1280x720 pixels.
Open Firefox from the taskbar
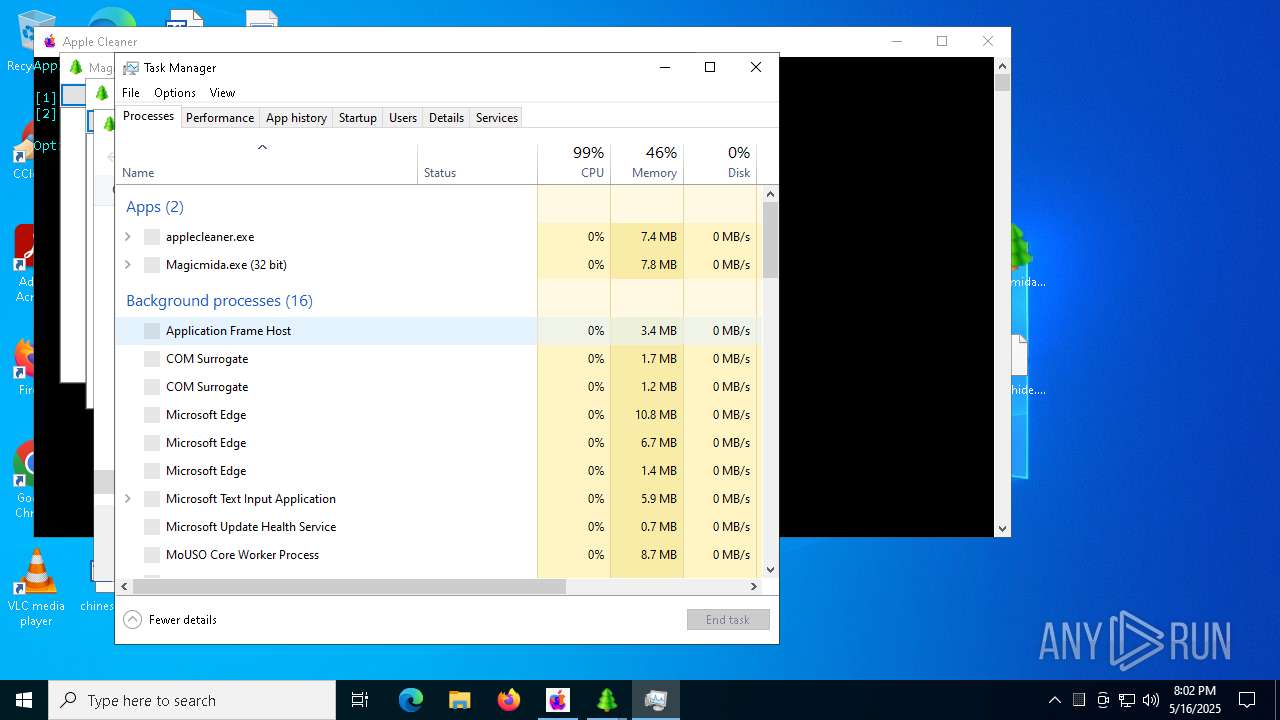508,700
